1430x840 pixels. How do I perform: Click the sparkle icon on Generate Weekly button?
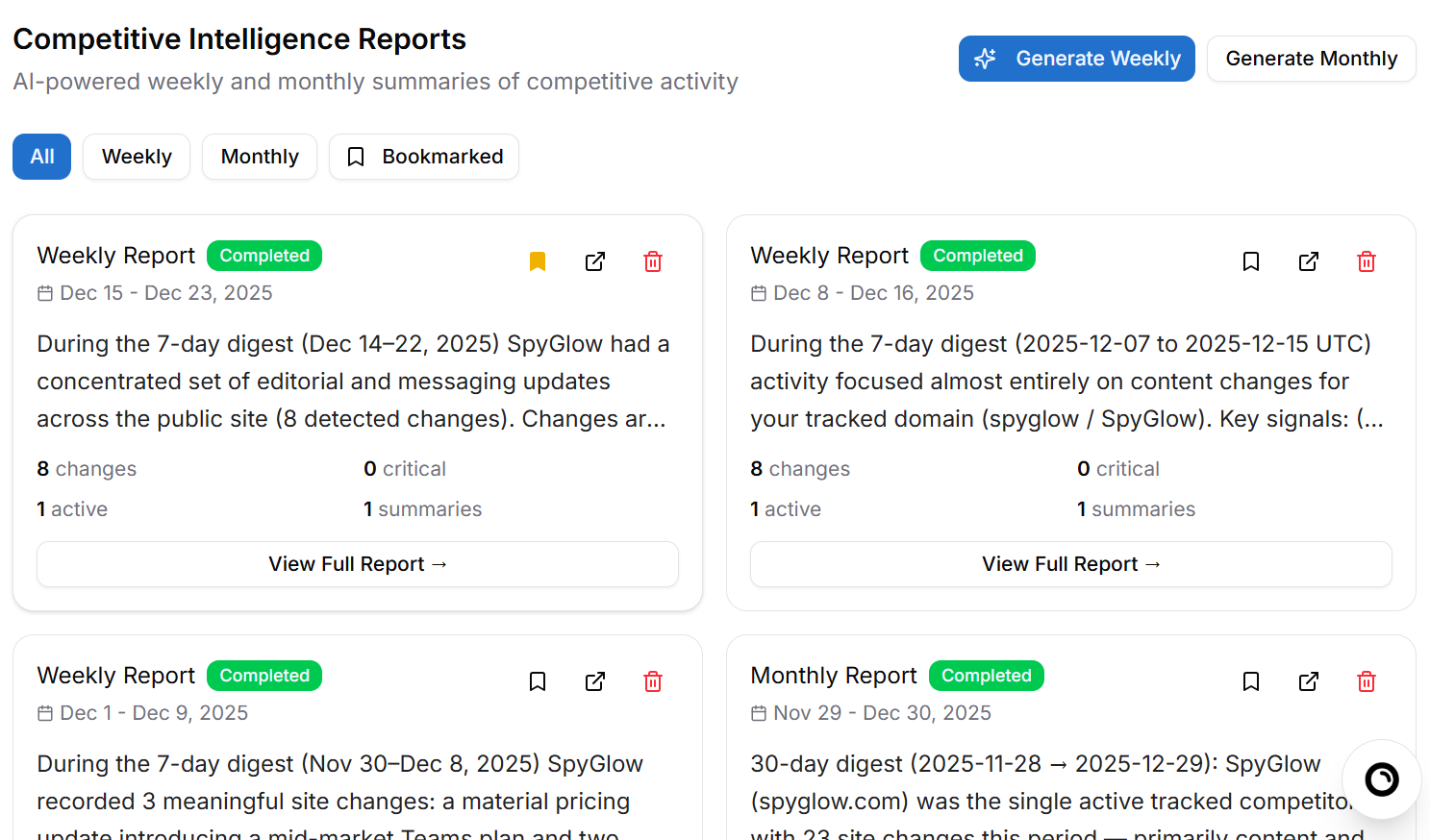tap(985, 59)
